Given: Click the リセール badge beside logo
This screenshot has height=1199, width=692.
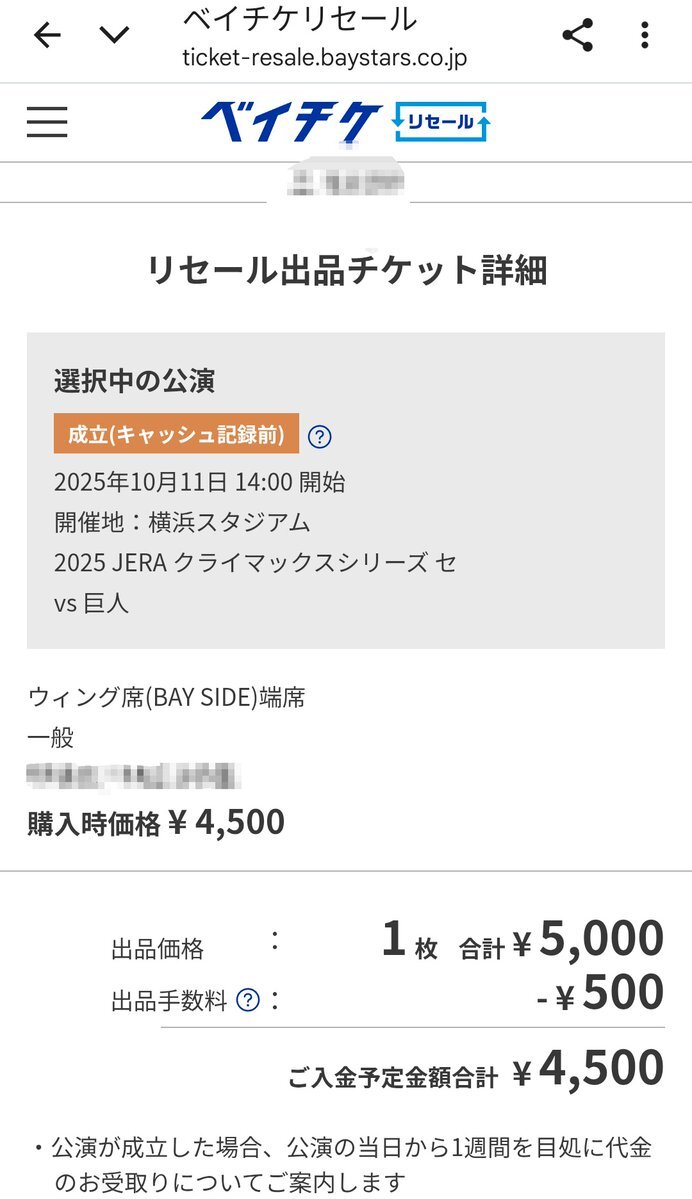Looking at the screenshot, I should click(x=440, y=122).
